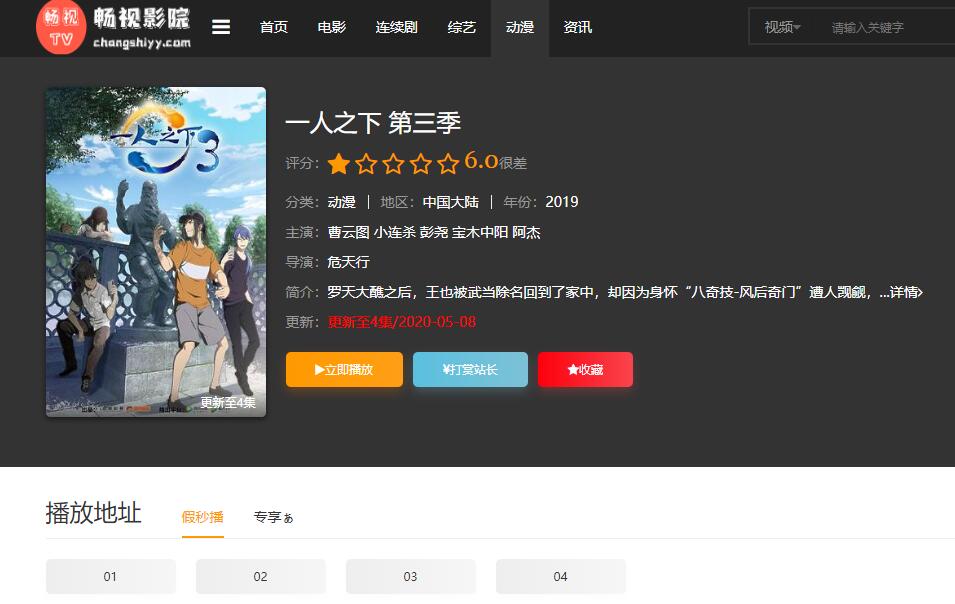The image size is (955, 604).
Task: Click actor name 阿杰
Action: (526, 233)
